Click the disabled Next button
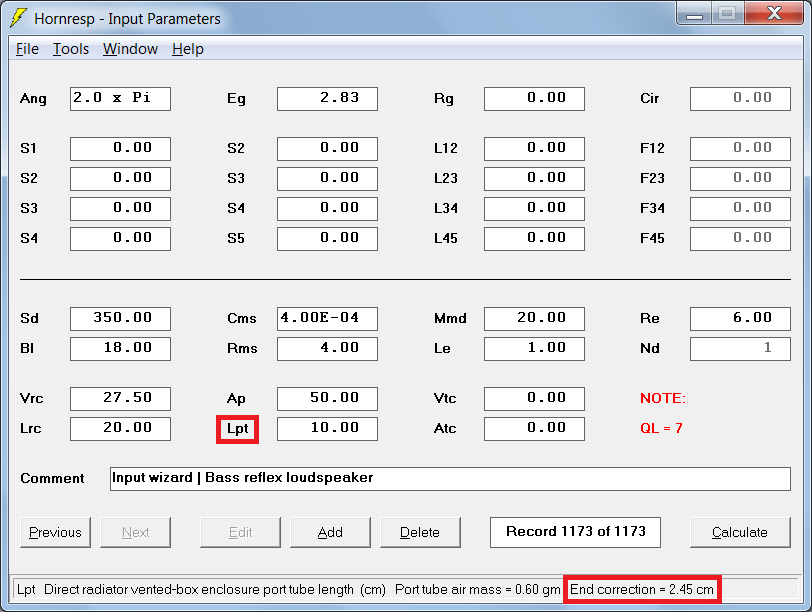812x612 pixels. pos(135,532)
